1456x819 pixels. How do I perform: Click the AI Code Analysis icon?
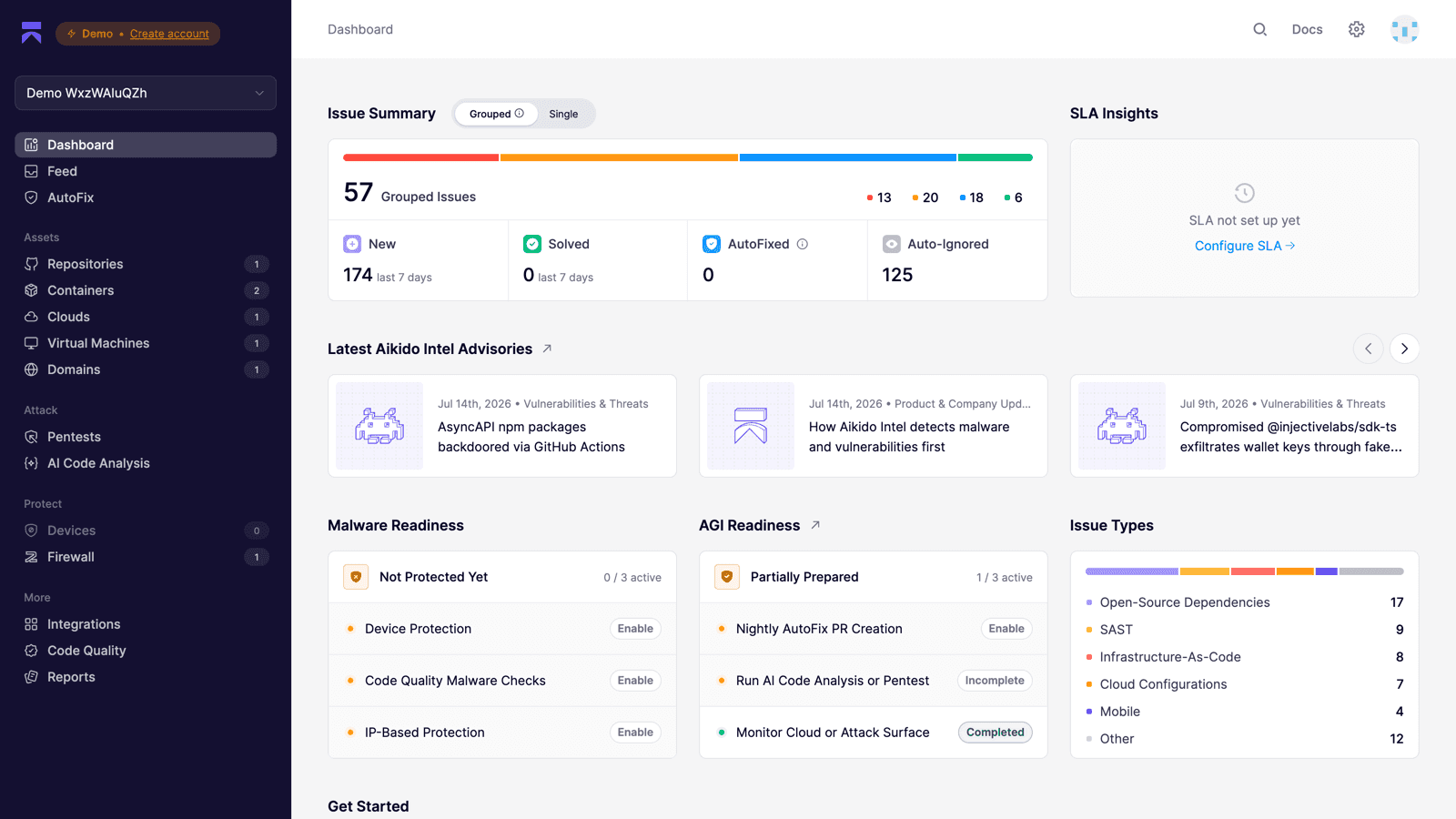tap(31, 463)
